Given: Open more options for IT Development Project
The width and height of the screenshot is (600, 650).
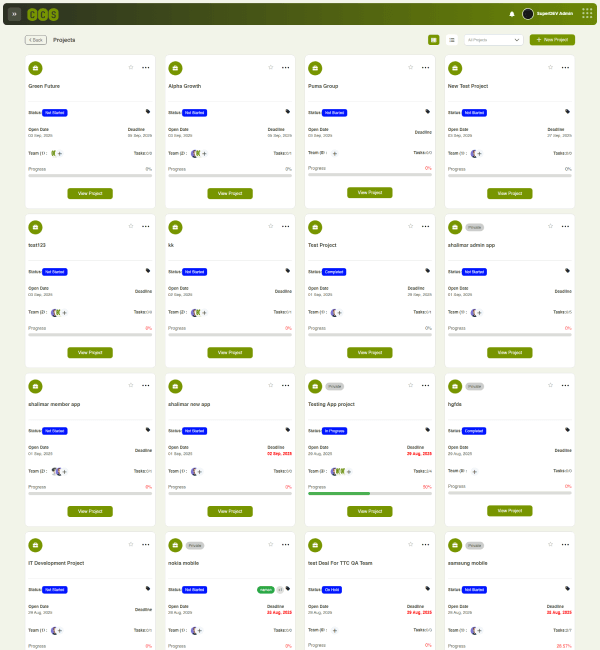Looking at the screenshot, I should (146, 544).
